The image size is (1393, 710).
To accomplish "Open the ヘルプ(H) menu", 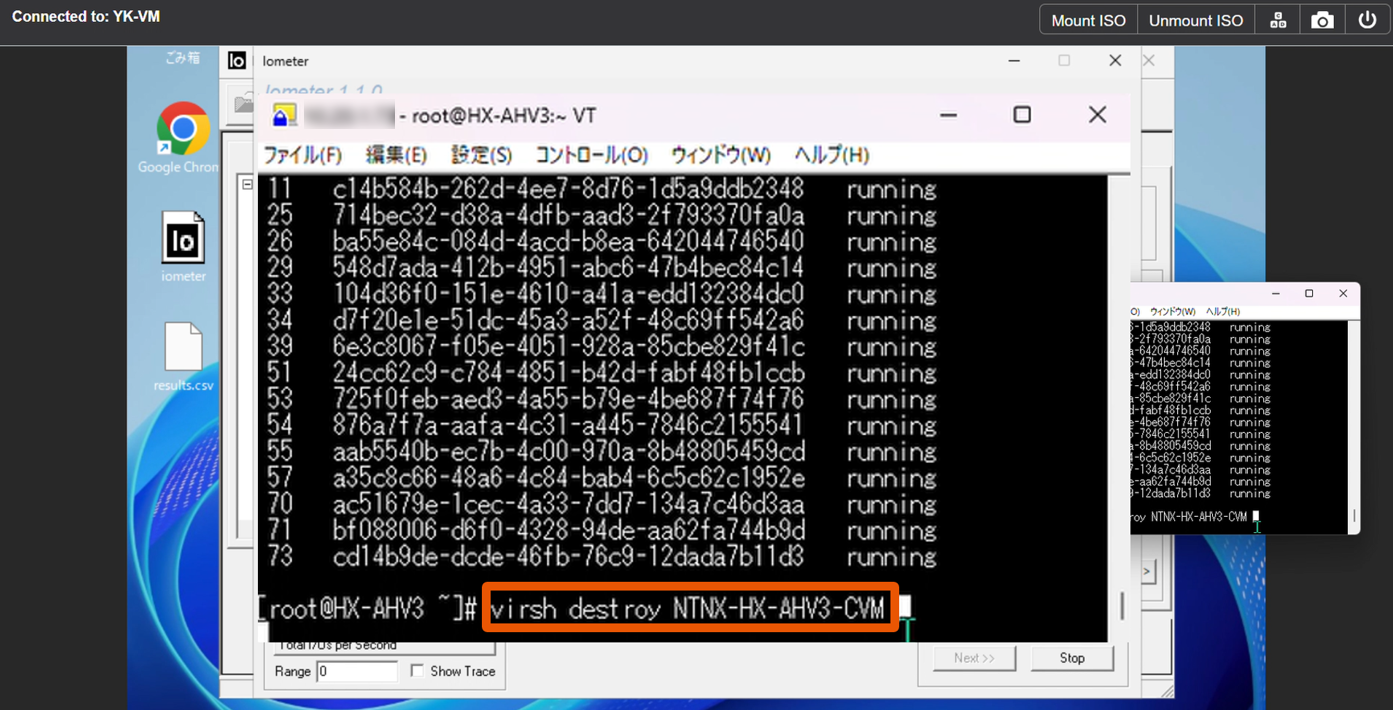I will [x=831, y=155].
